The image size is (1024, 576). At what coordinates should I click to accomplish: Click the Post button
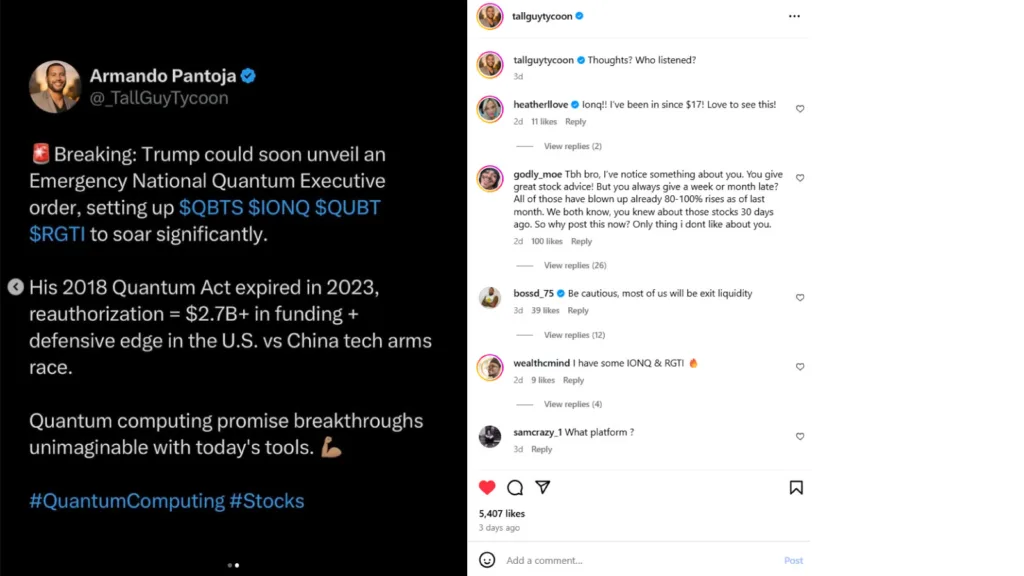coord(793,561)
